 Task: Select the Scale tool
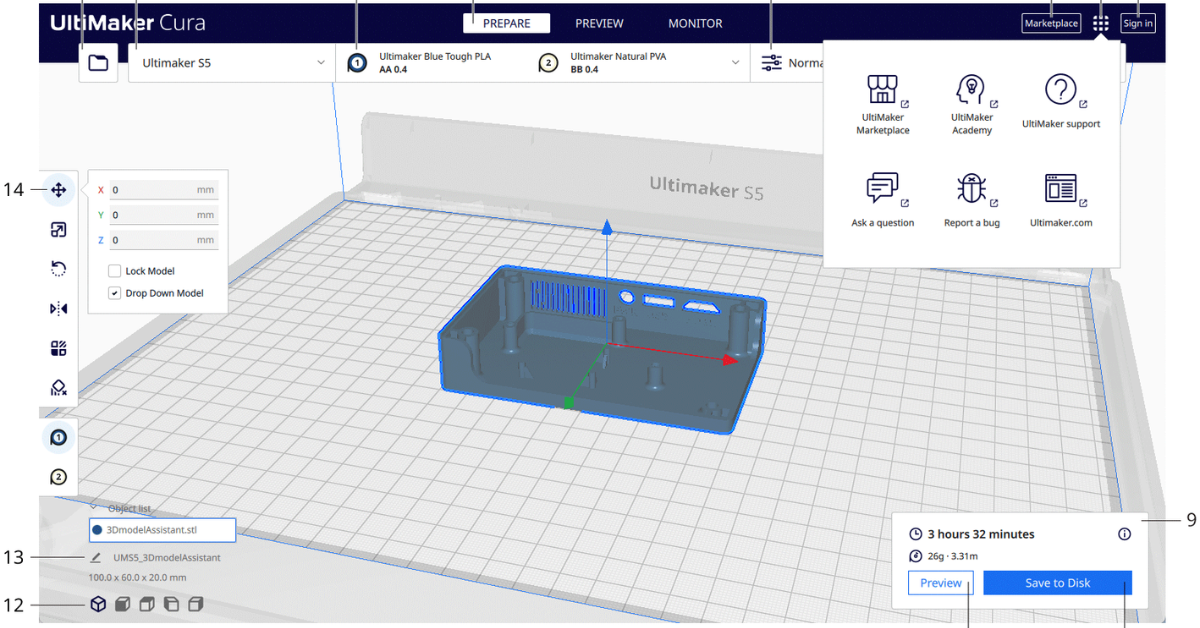tap(58, 229)
